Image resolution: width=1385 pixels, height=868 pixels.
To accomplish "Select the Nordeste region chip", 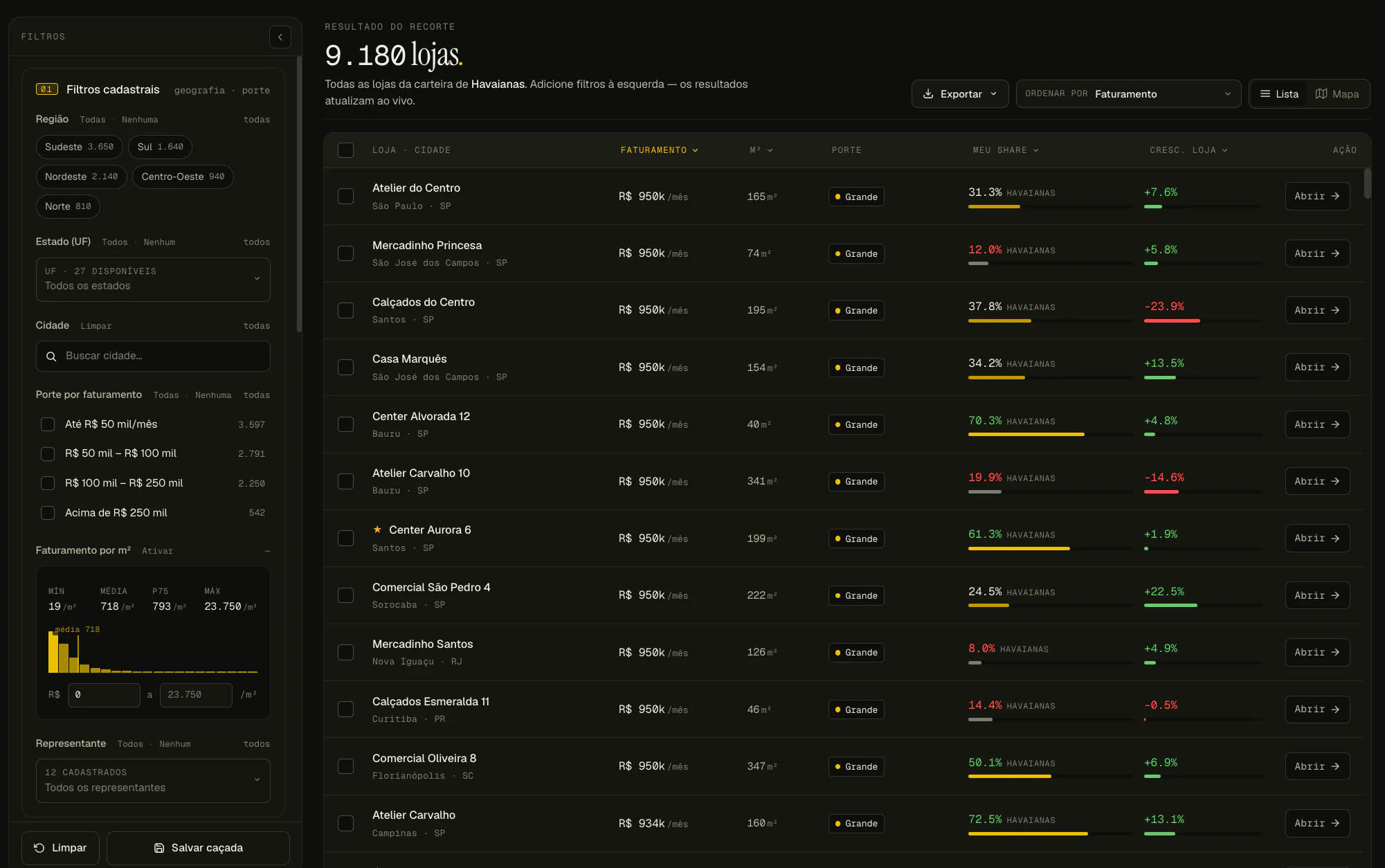I will click(x=81, y=177).
